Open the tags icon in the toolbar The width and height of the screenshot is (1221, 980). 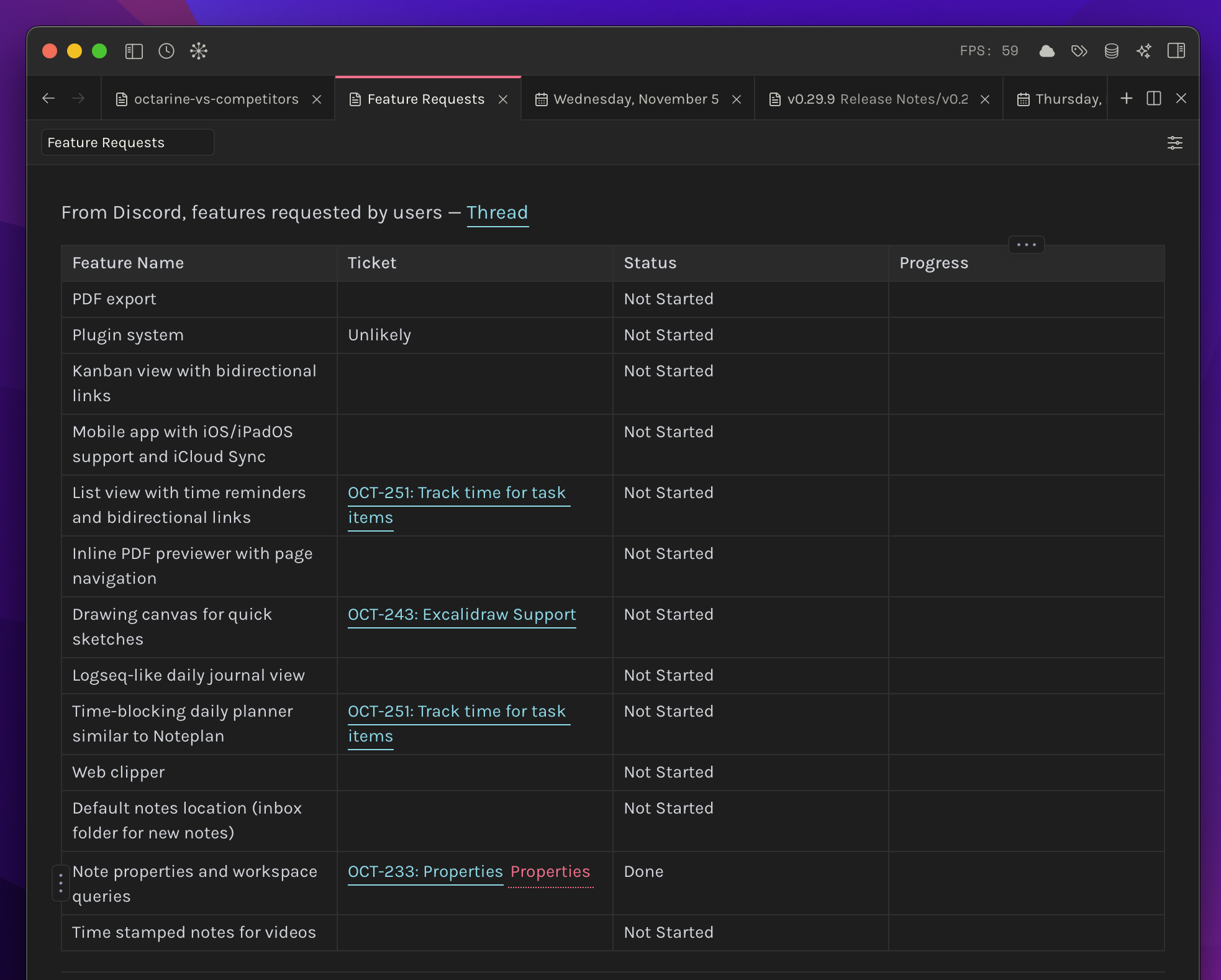coord(1079,51)
